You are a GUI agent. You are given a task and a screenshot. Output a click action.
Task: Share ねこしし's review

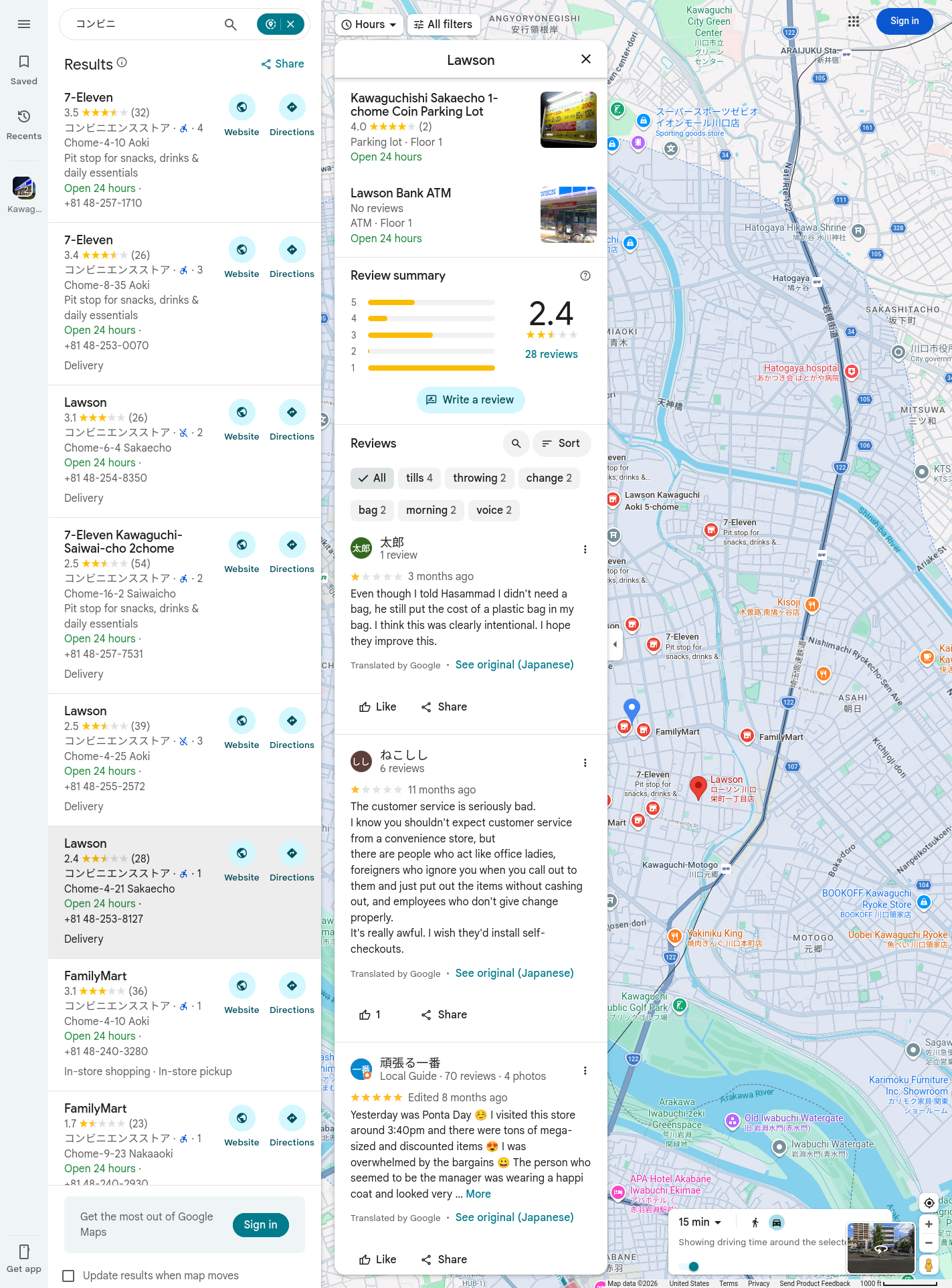(444, 1015)
